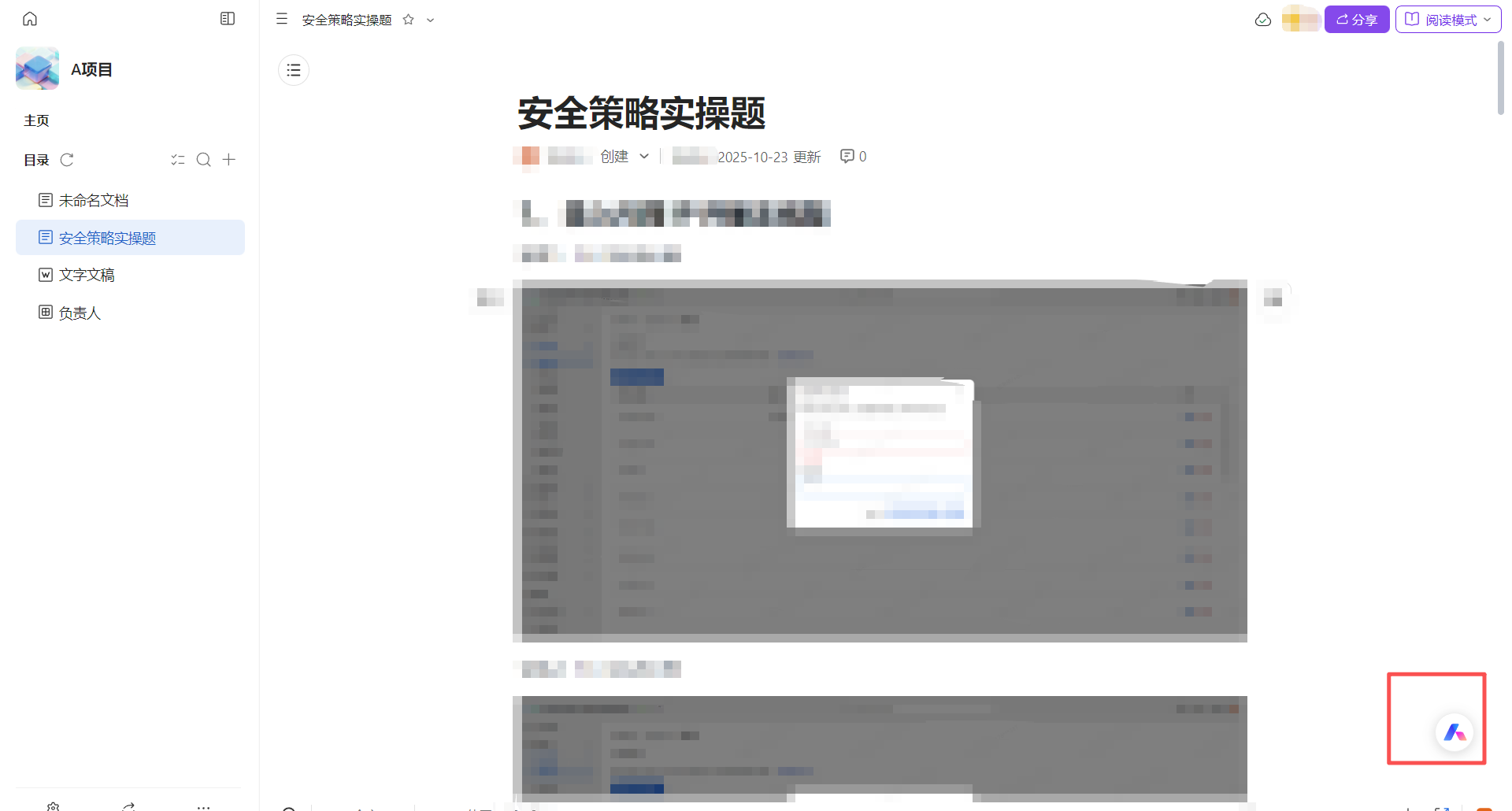Open the settings gear in the sidebar footer
This screenshot has height=811, width=1512.
coord(54,806)
